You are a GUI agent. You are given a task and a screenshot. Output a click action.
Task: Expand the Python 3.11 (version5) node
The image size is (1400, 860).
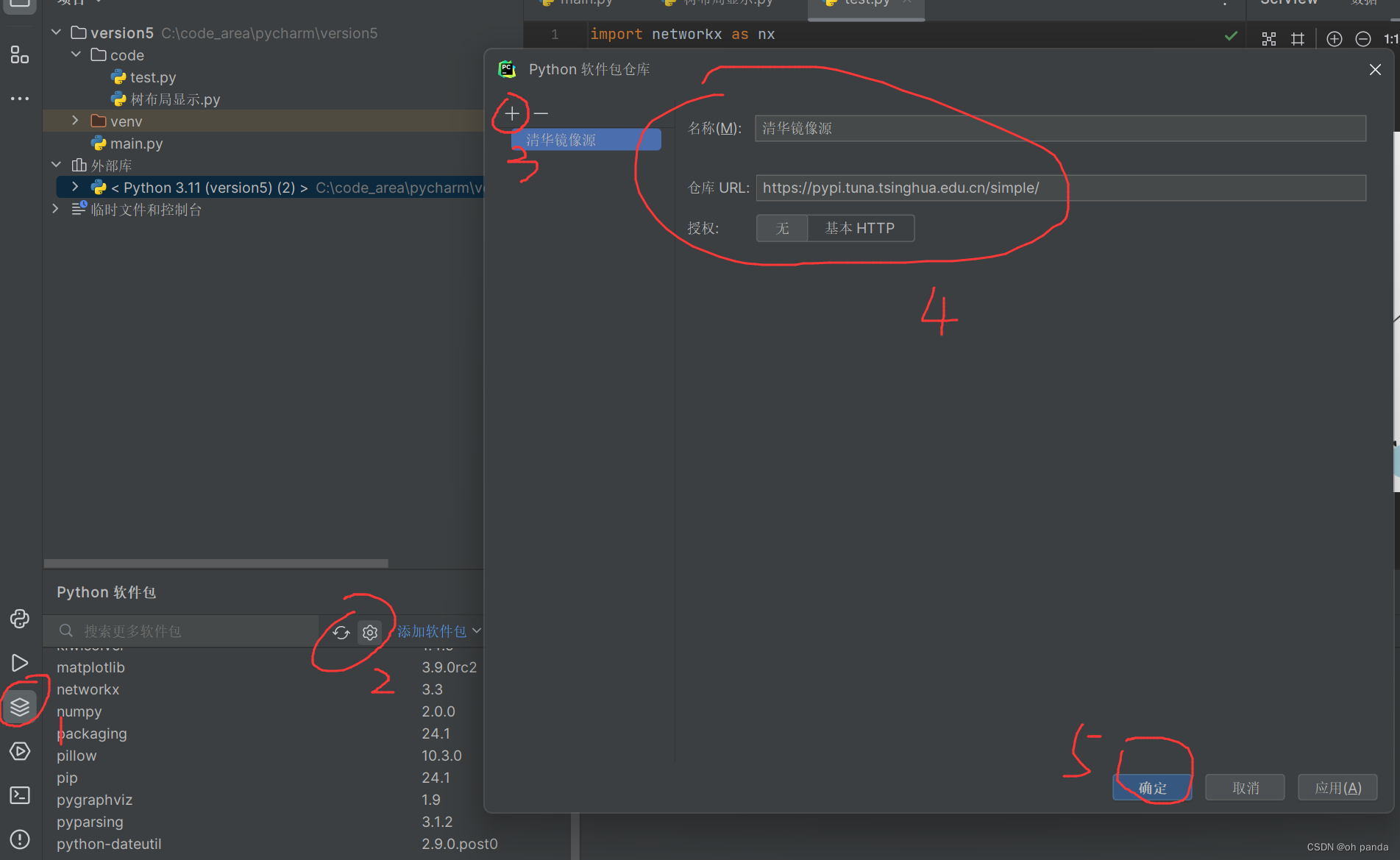(x=75, y=187)
